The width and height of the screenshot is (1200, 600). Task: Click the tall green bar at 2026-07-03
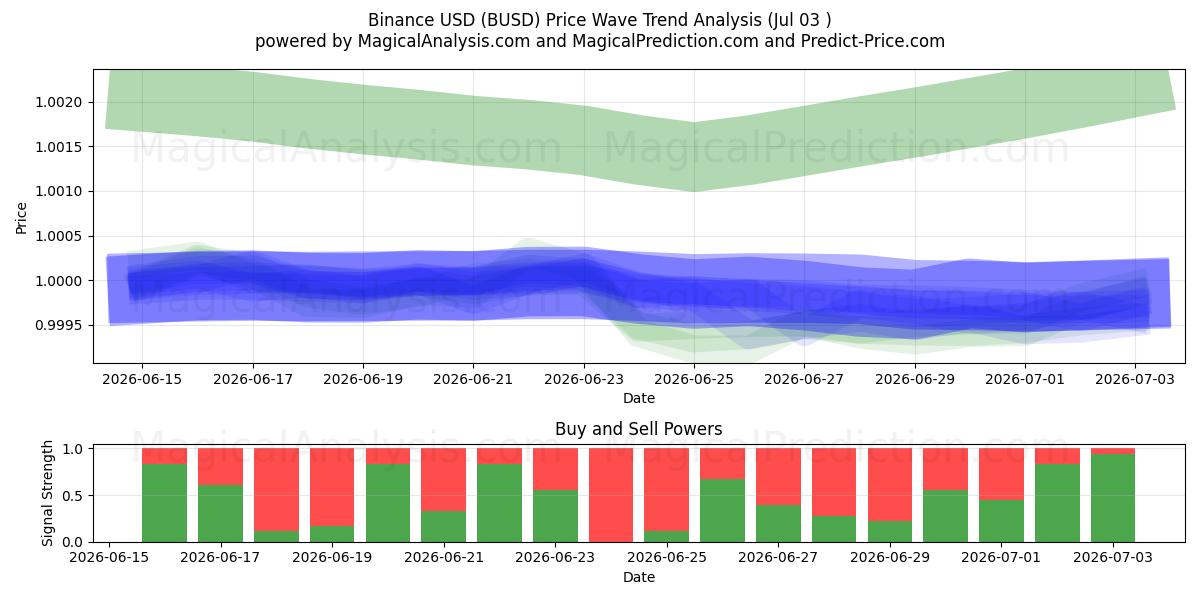click(x=1113, y=498)
